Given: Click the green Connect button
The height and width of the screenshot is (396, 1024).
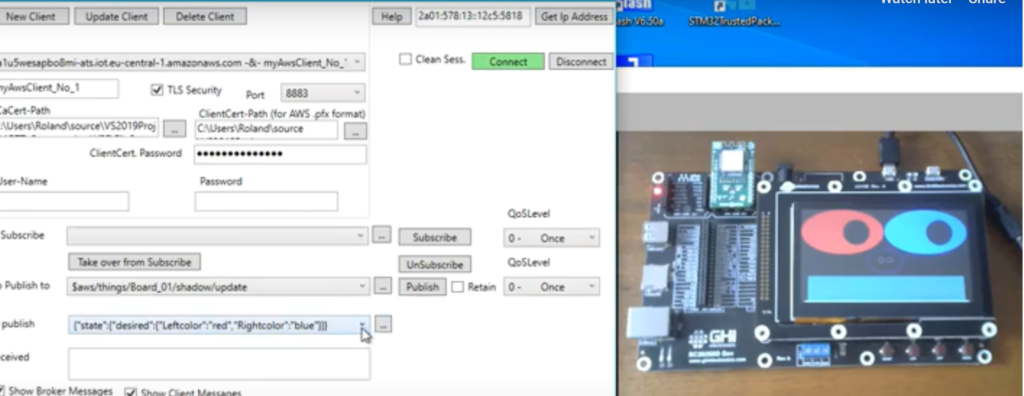Looking at the screenshot, I should click(x=507, y=61).
